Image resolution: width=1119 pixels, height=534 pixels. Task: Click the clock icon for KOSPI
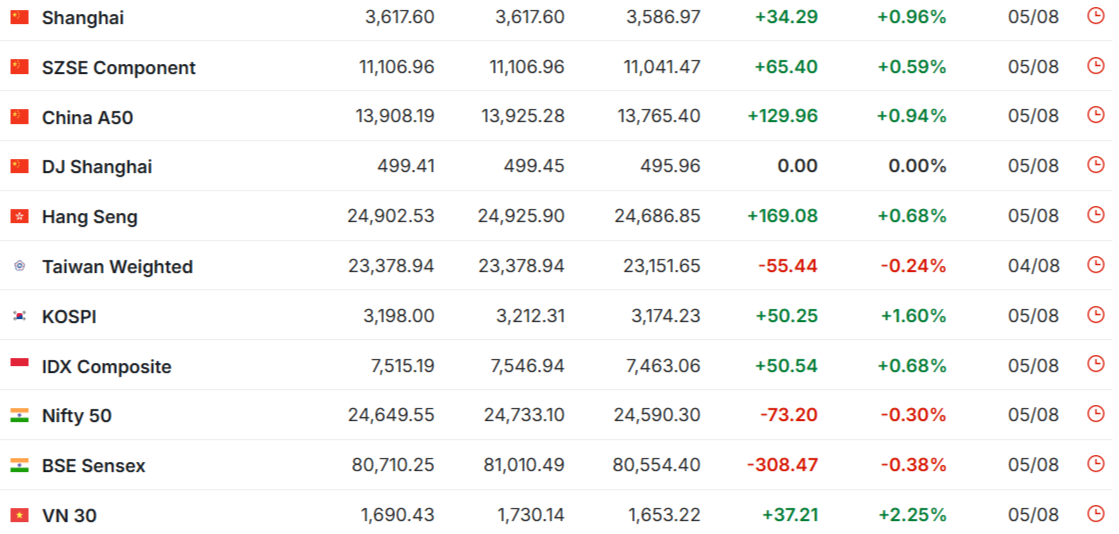click(x=1095, y=315)
